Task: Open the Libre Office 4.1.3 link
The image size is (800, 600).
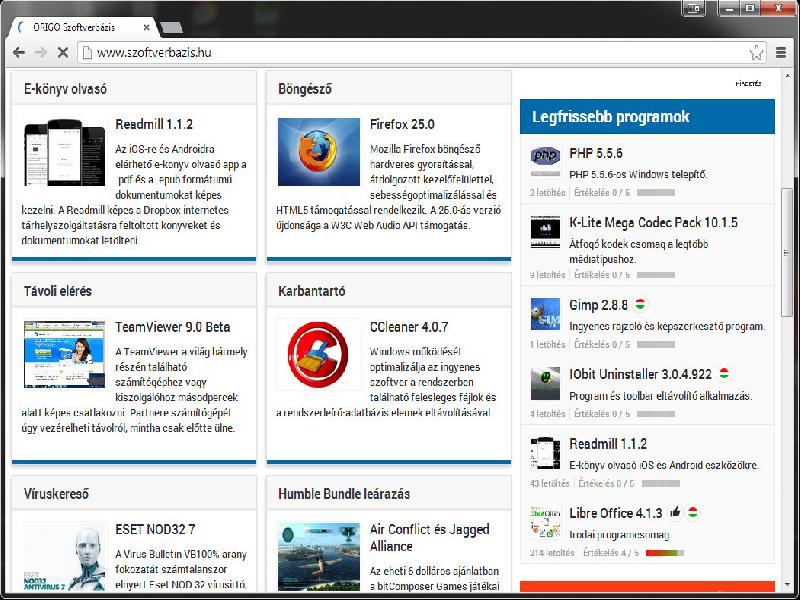Action: (616, 513)
